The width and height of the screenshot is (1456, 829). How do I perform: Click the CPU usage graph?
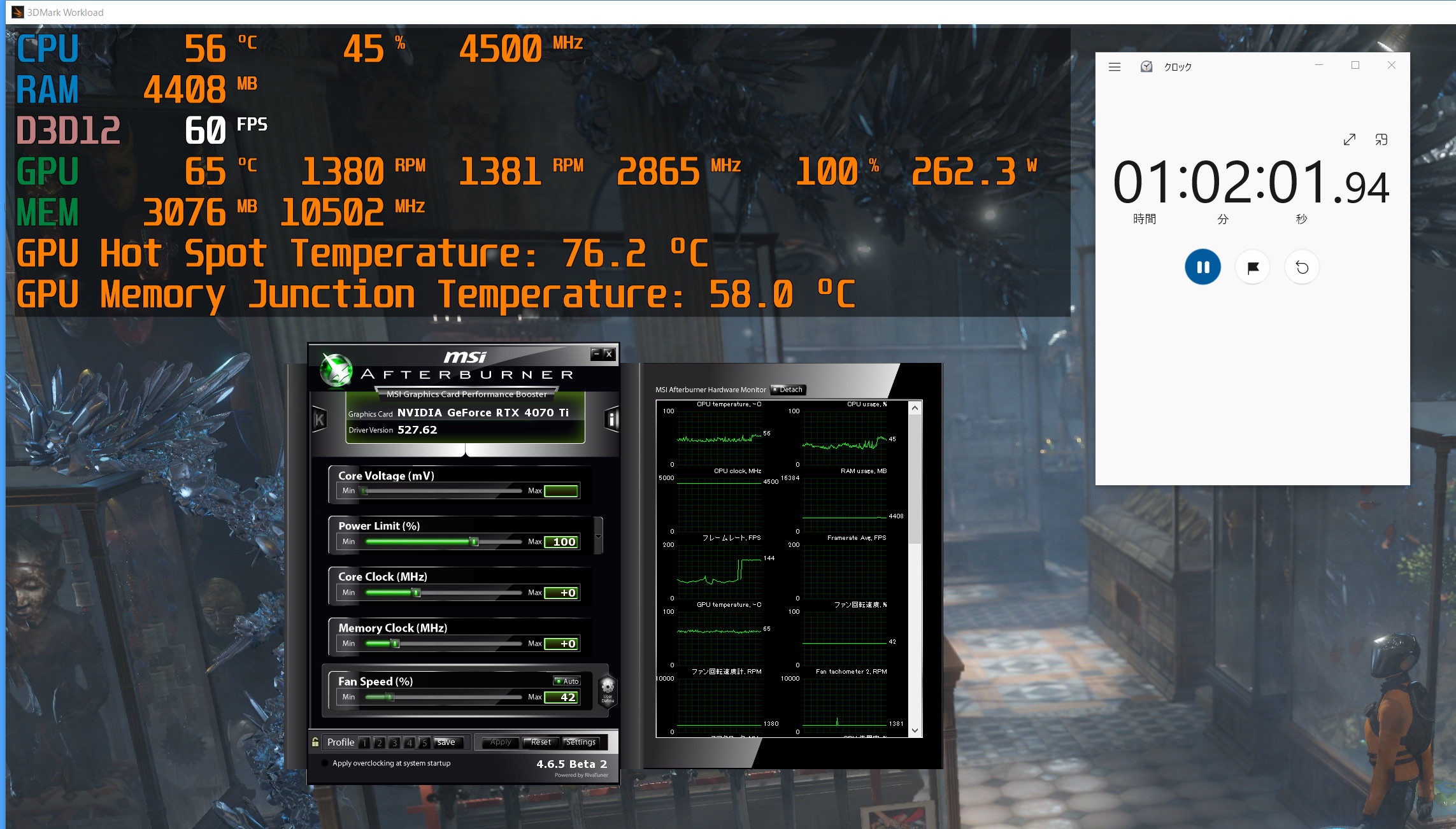click(x=845, y=437)
